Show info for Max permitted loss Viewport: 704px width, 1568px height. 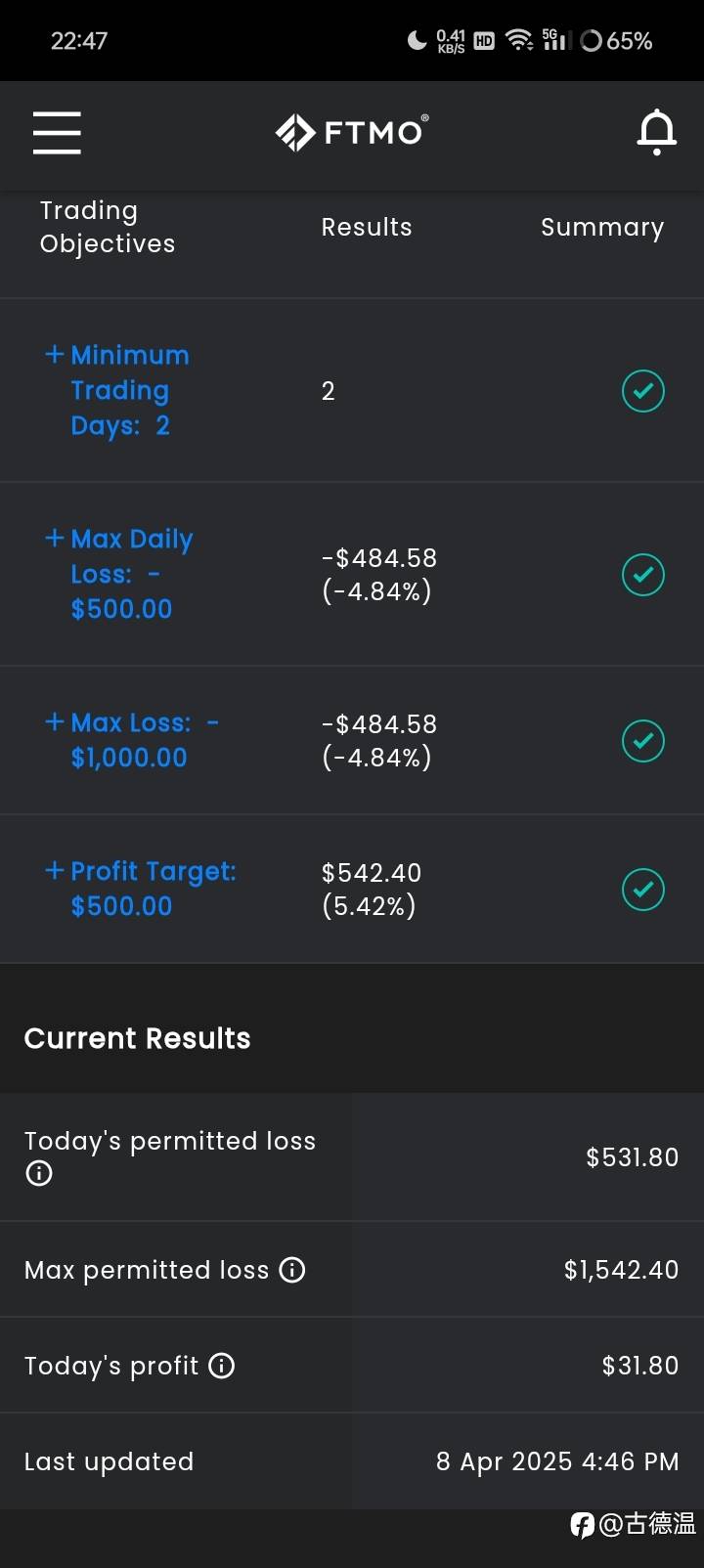click(x=292, y=1270)
